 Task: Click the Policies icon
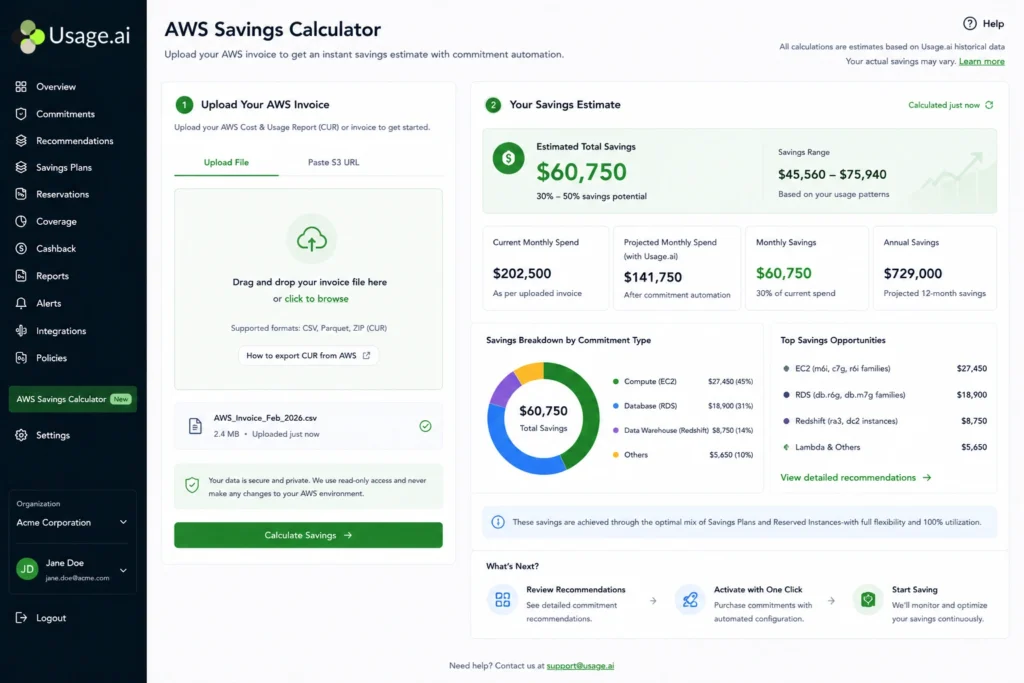[21, 358]
